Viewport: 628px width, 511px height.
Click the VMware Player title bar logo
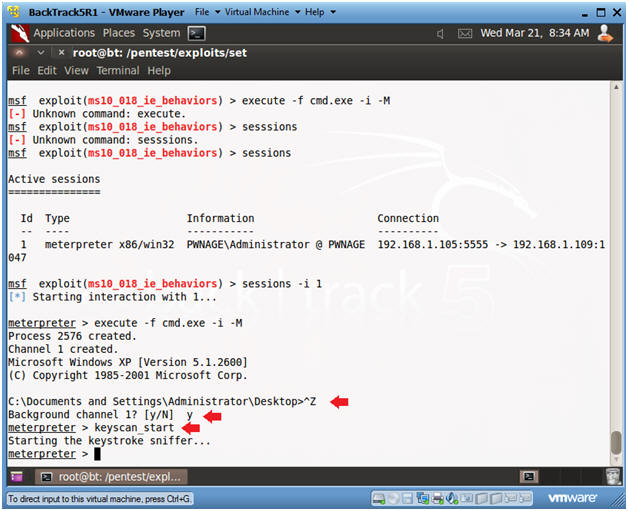(14, 12)
